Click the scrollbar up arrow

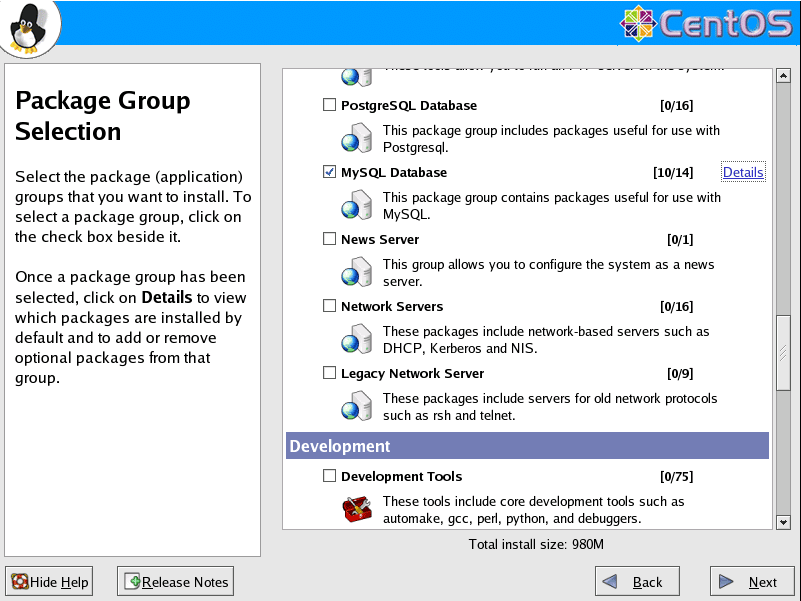(783, 77)
